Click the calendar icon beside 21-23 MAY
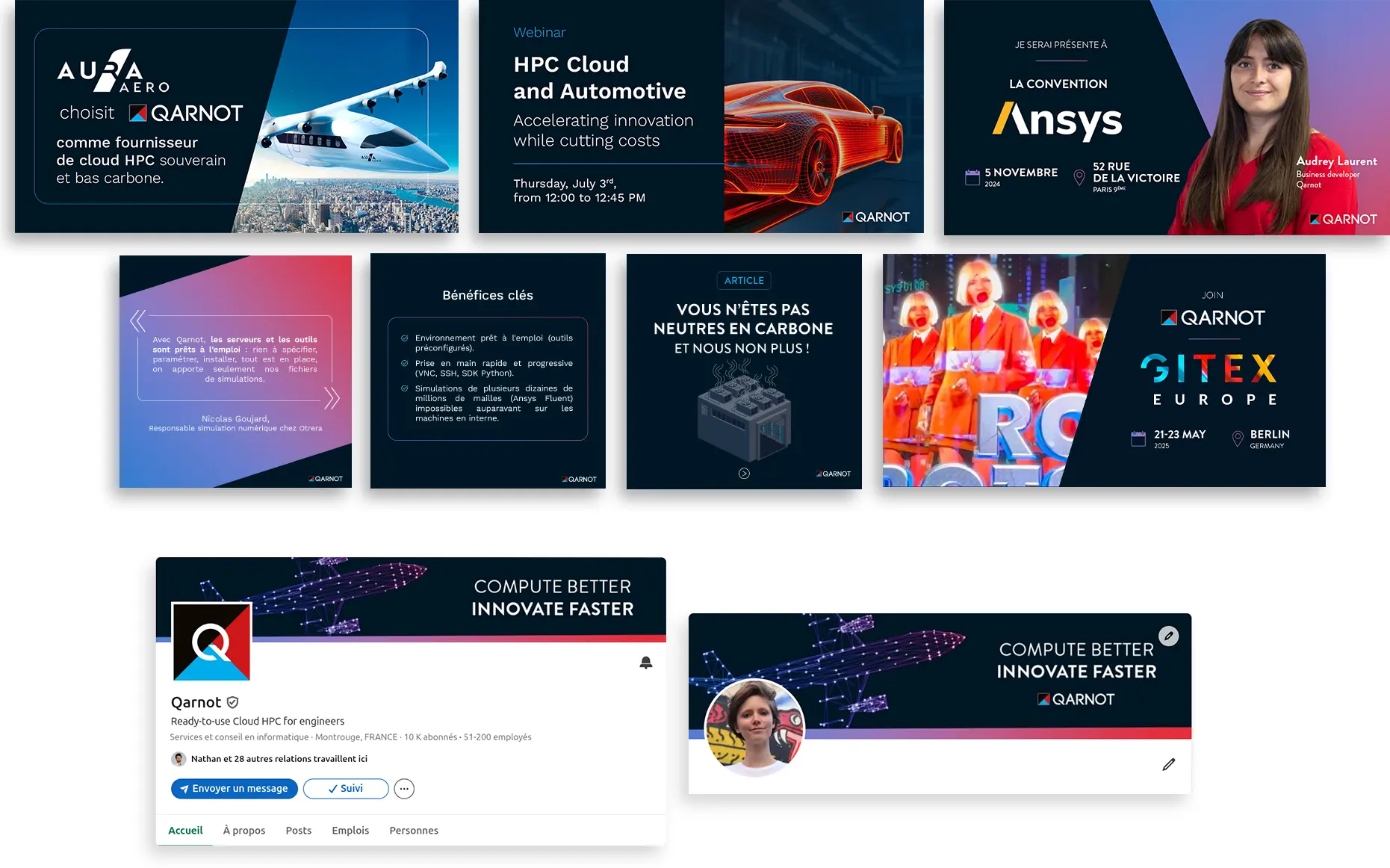The width and height of the screenshot is (1390, 868). (1138, 438)
